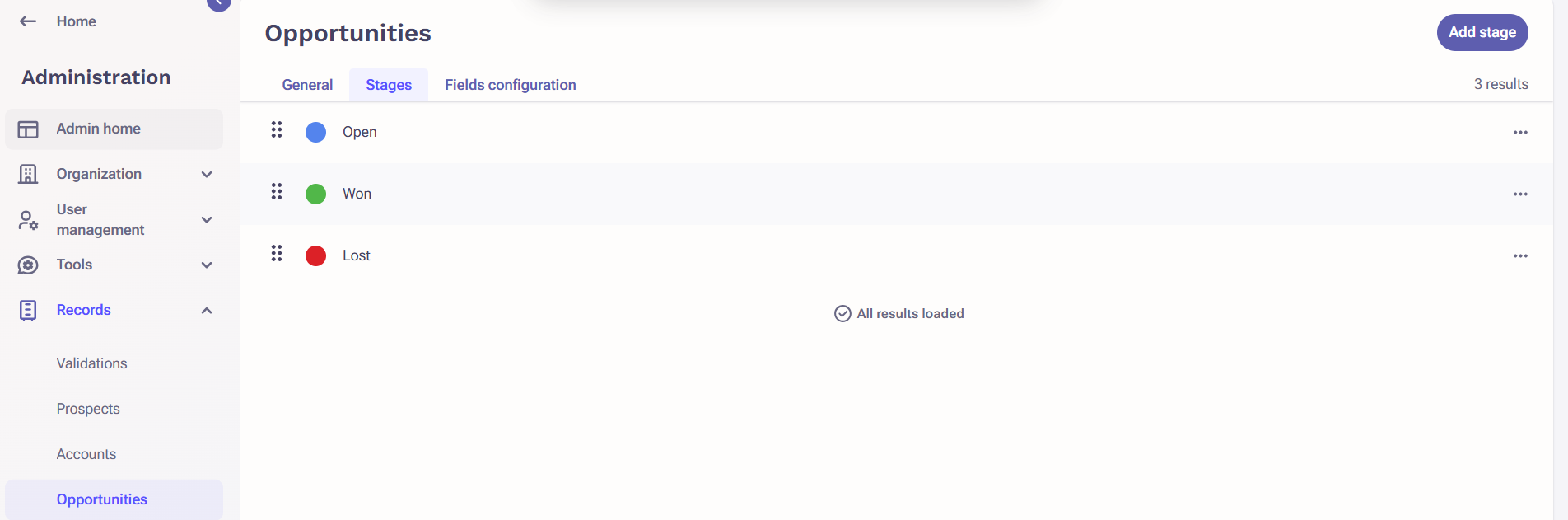This screenshot has width=1568, height=520.
Task: Click the Records label in sidebar
Action: pyautogui.click(x=83, y=310)
